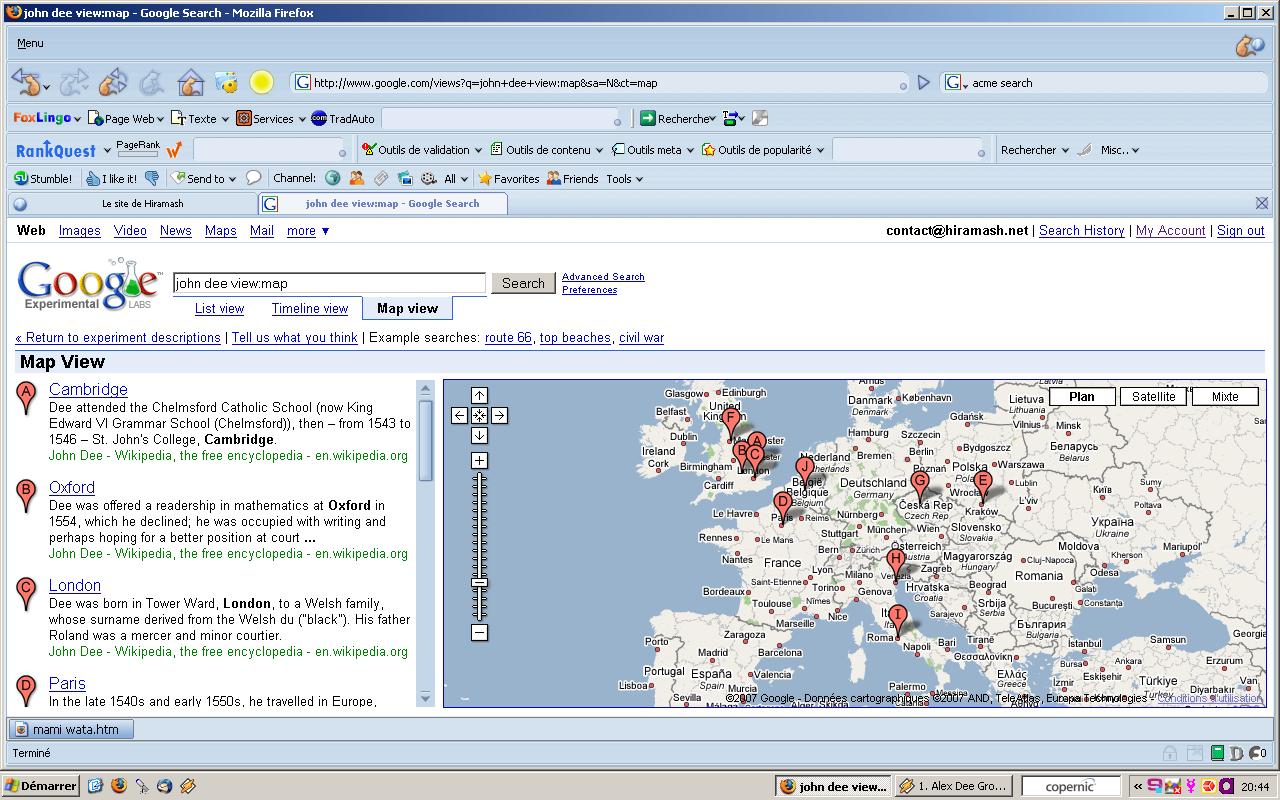Zoom in the map with plus button
Viewport: 1280px width, 800px height.
click(x=479, y=460)
